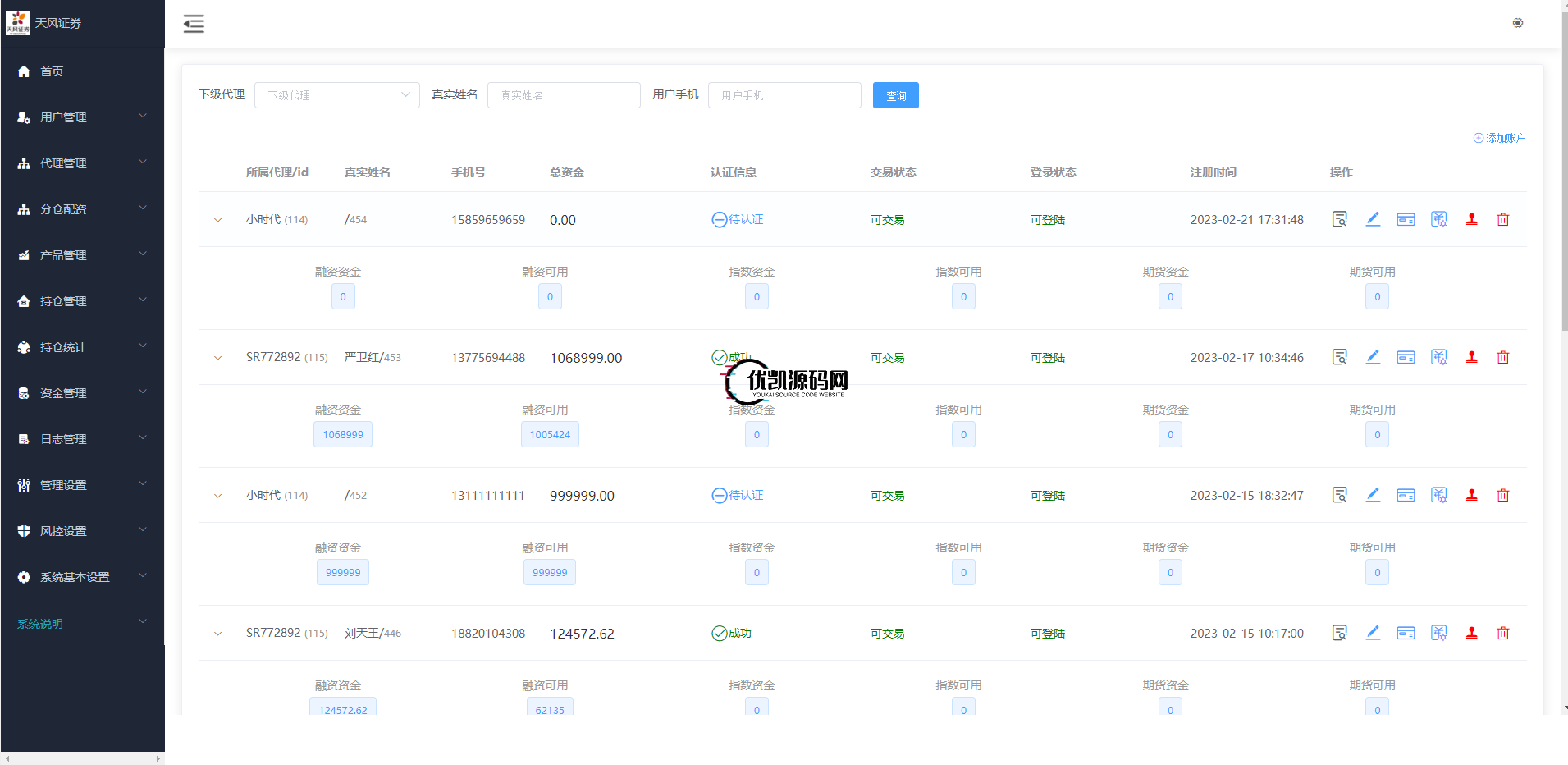This screenshot has height=765, width=1568.
Task: Open the 资金管理 sidebar menu
Action: tap(82, 393)
